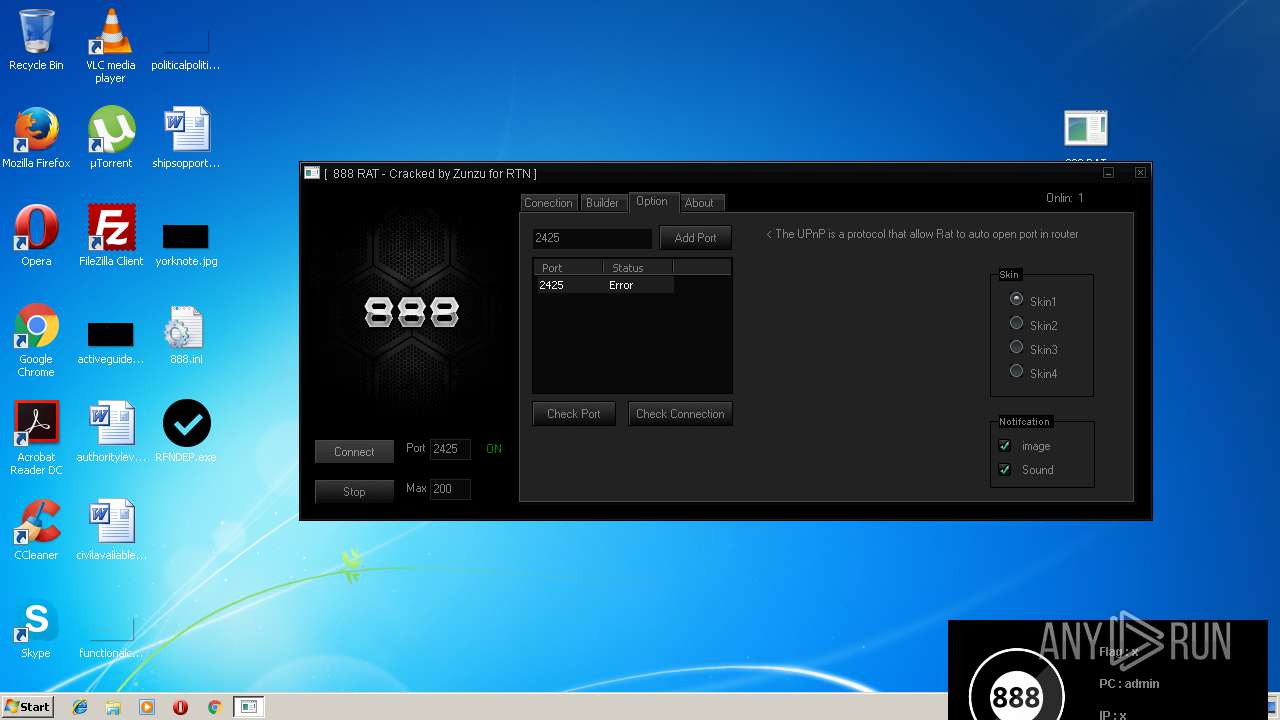Open civilavailable Word document
The width and height of the screenshot is (1280, 720).
coord(111,530)
